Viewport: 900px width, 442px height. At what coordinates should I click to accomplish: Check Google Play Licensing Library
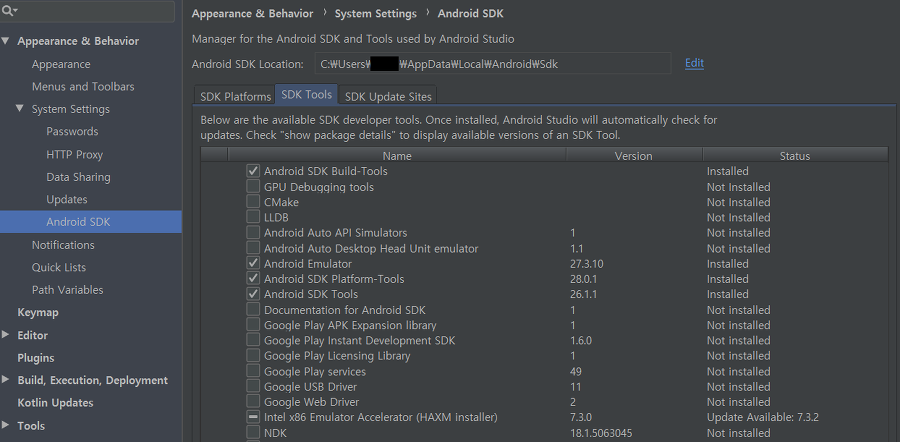coord(253,355)
